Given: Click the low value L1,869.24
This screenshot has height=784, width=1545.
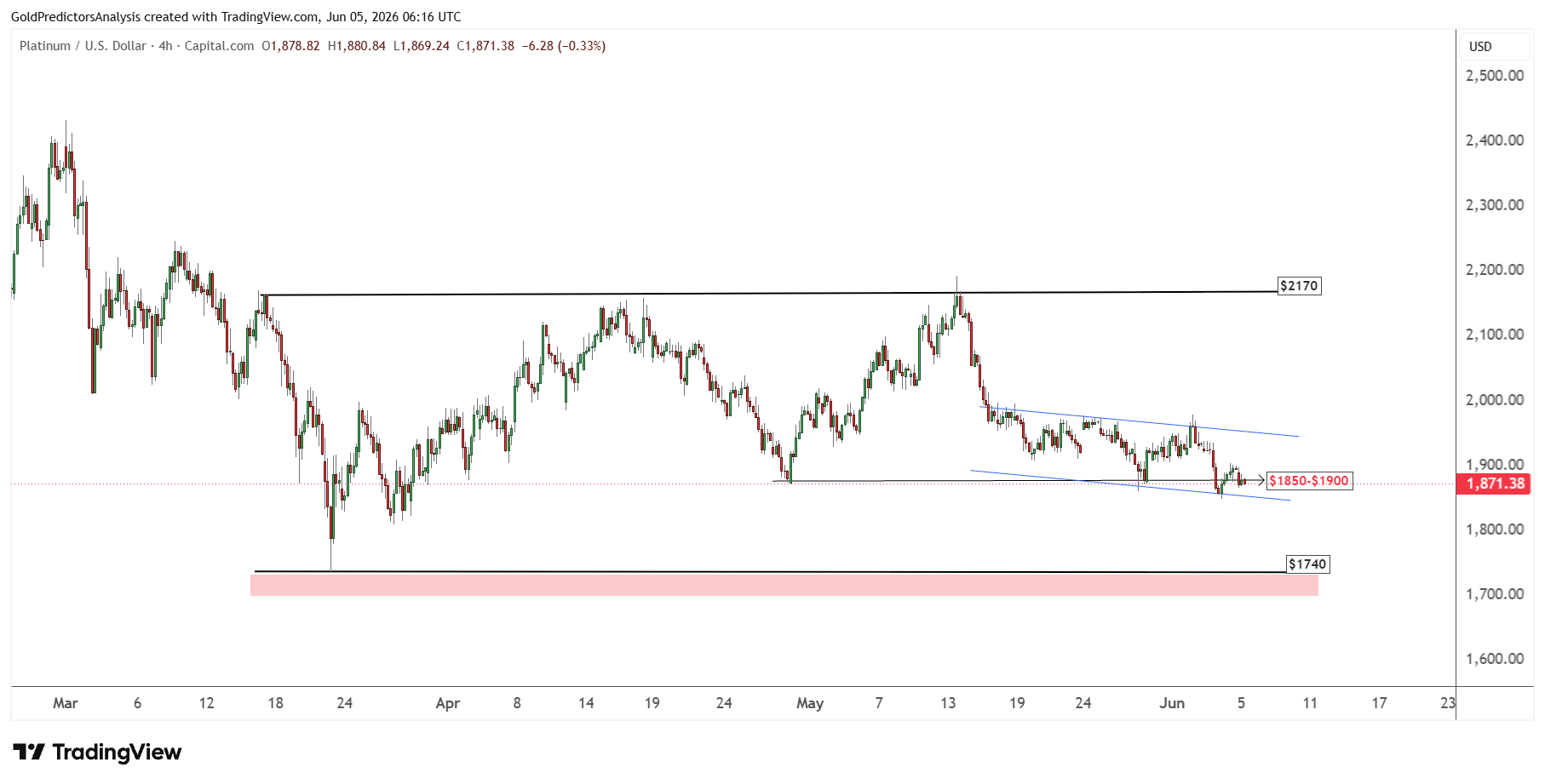Looking at the screenshot, I should 421,46.
